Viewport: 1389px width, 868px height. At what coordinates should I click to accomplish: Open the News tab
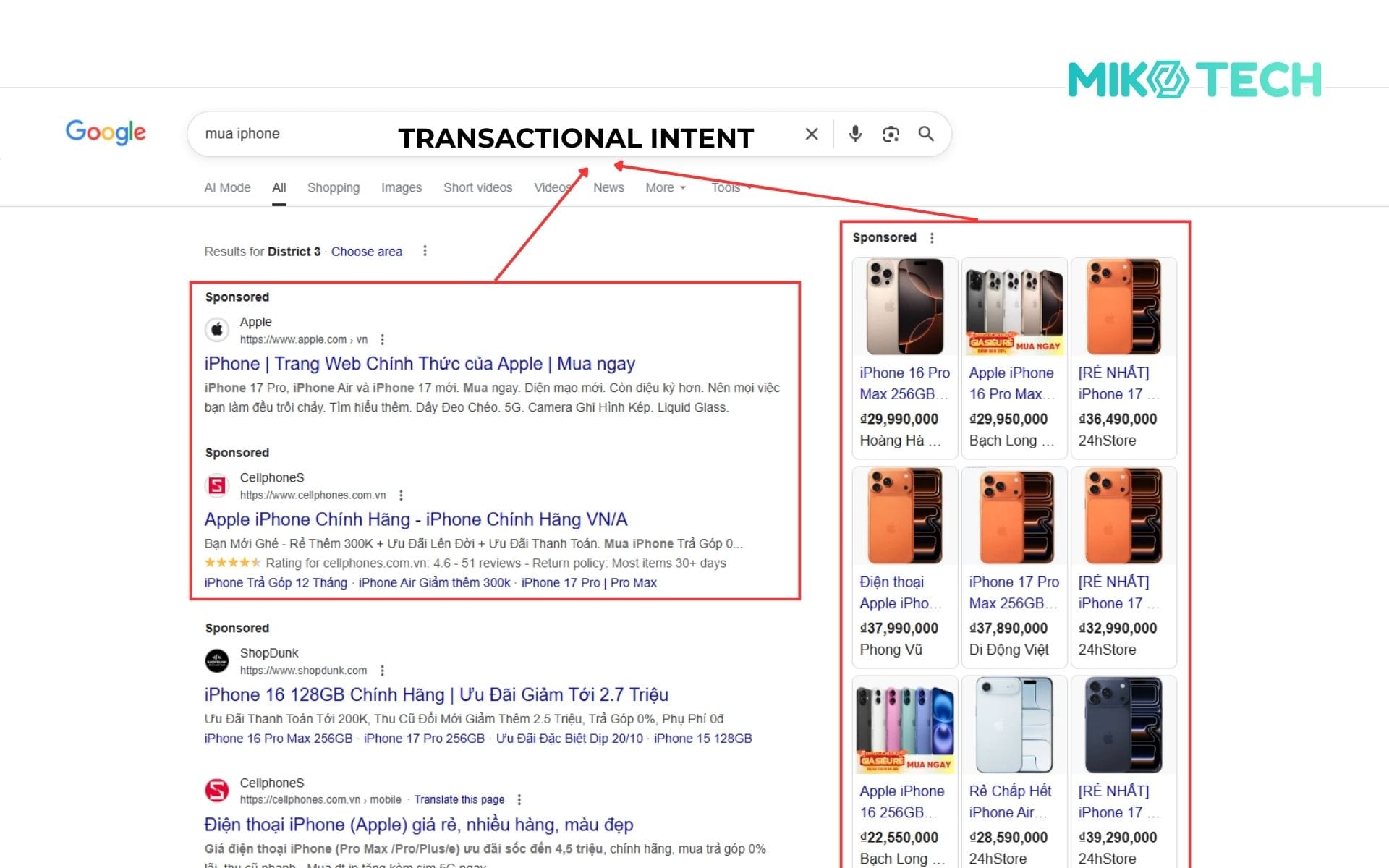(608, 187)
